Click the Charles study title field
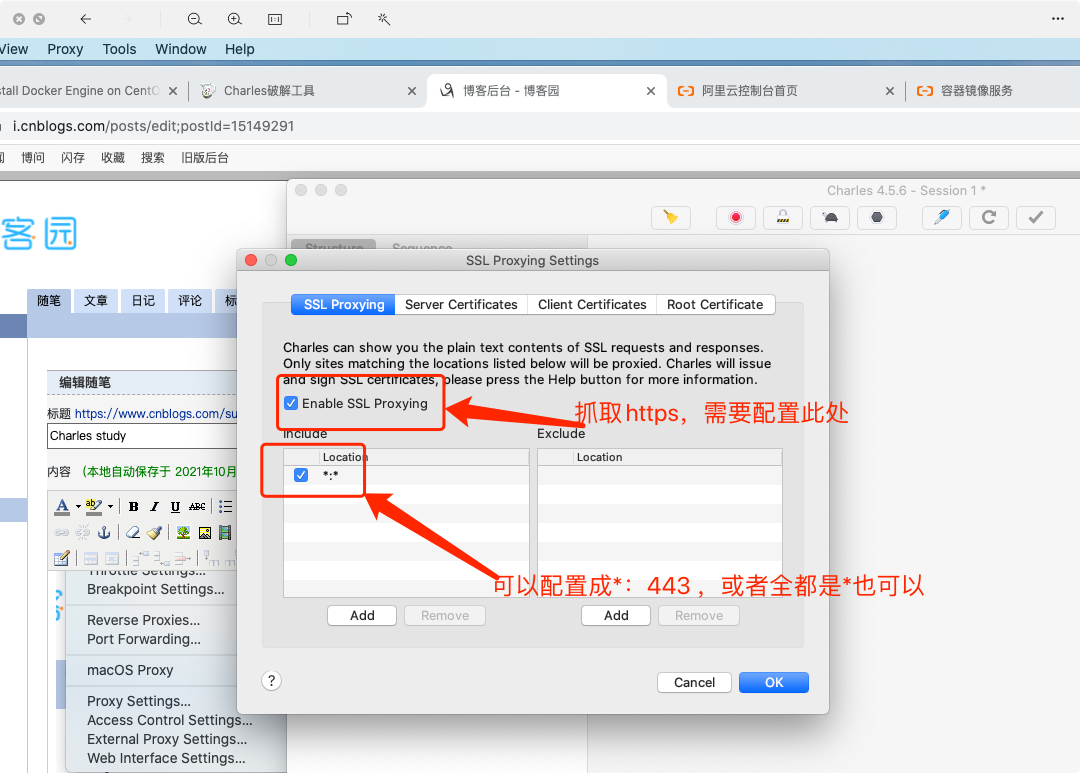This screenshot has height=773, width=1080. (142, 436)
